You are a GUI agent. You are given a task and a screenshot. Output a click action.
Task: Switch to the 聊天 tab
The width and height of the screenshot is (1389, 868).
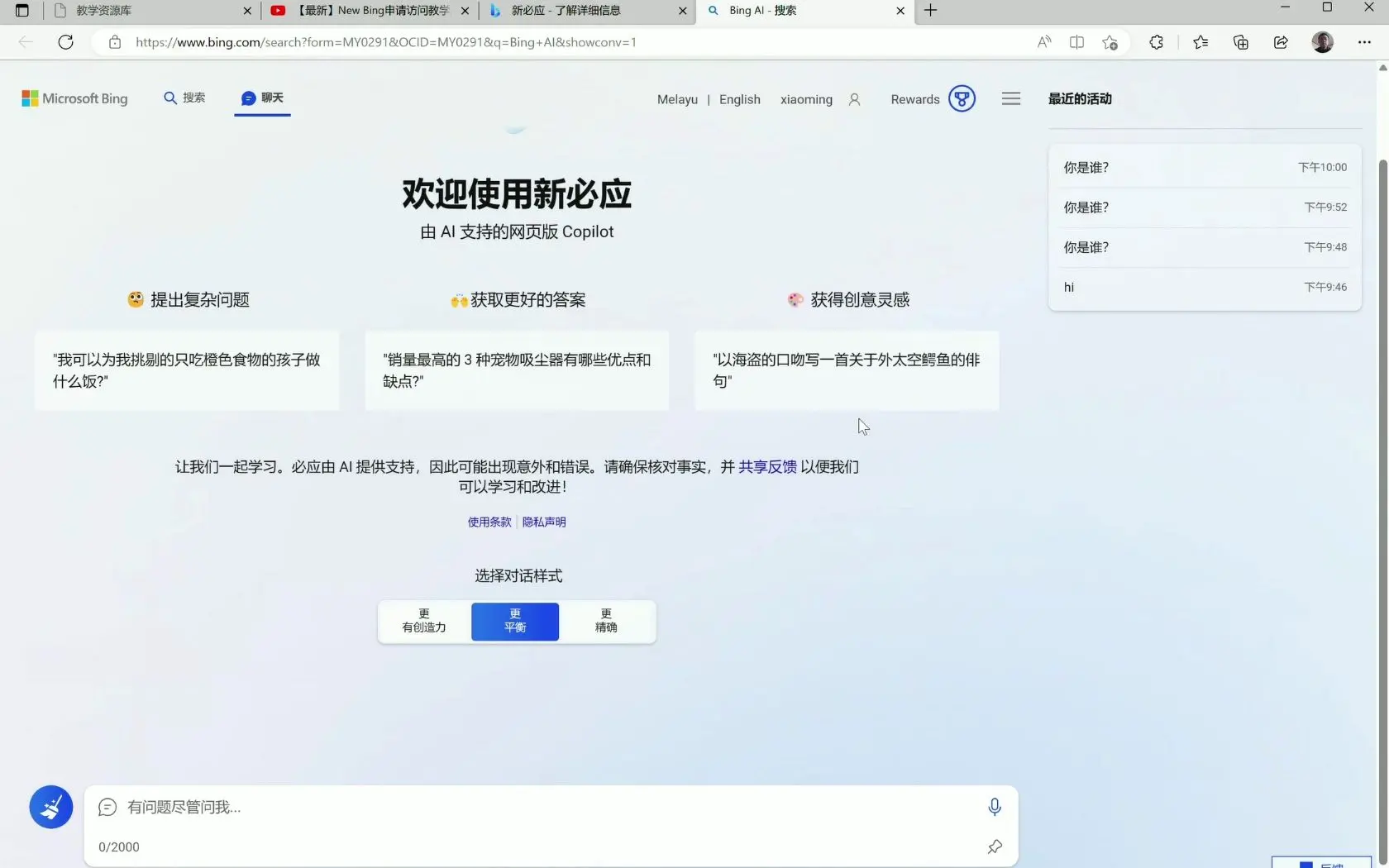[262, 98]
